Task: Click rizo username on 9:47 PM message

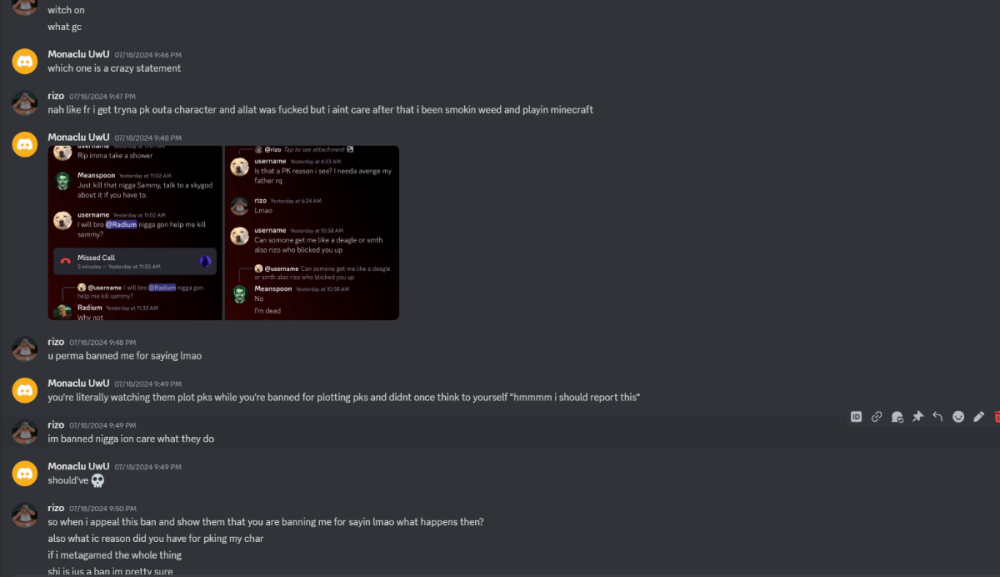Action: (x=56, y=95)
